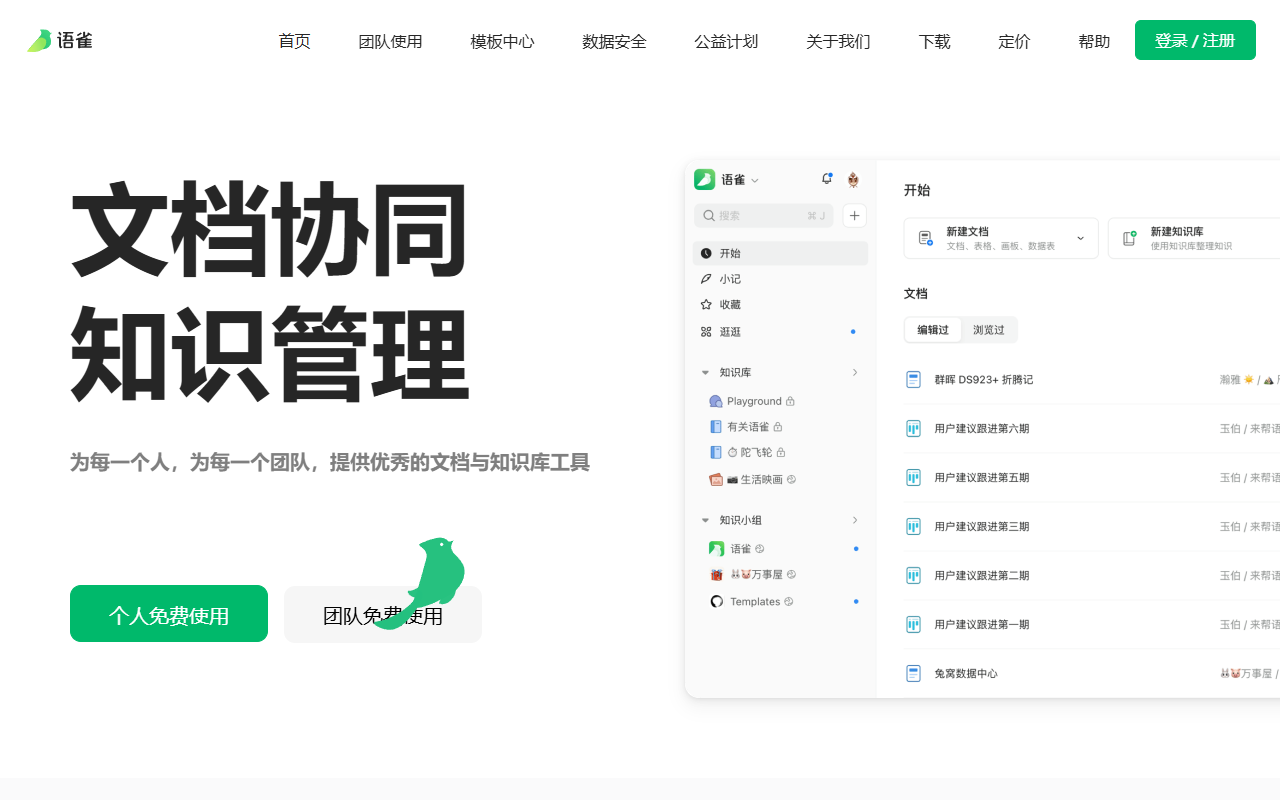
Task: Click the green 语雀 logo in the preview sidebar
Action: pos(705,179)
